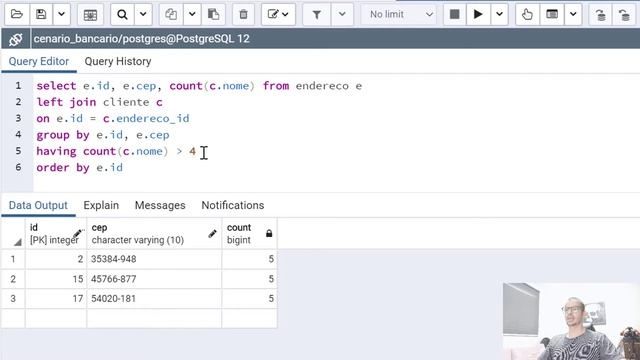Screen dimensions: 640x360
Task: Save the query file
Action: [x=41, y=15]
